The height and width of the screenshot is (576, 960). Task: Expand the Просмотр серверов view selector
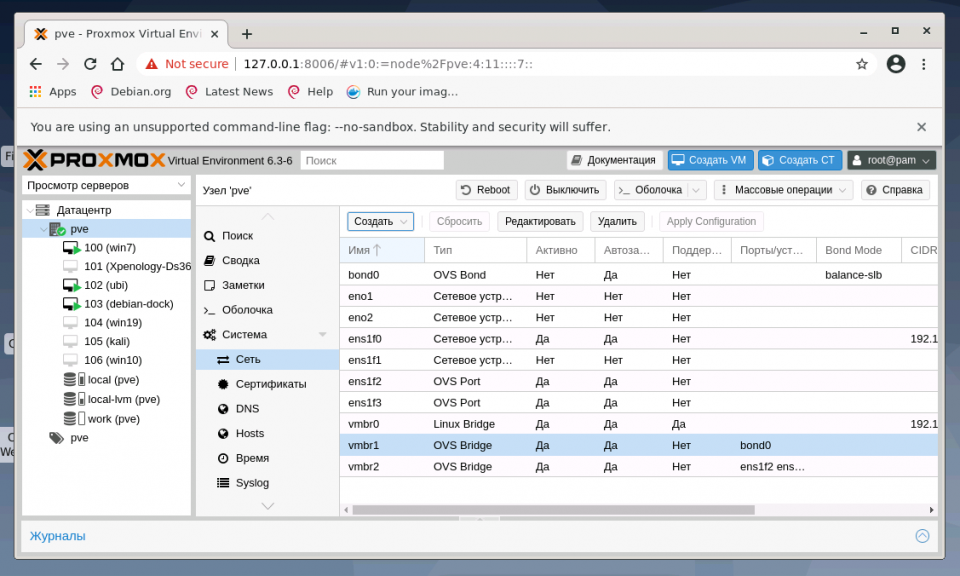click(106, 186)
